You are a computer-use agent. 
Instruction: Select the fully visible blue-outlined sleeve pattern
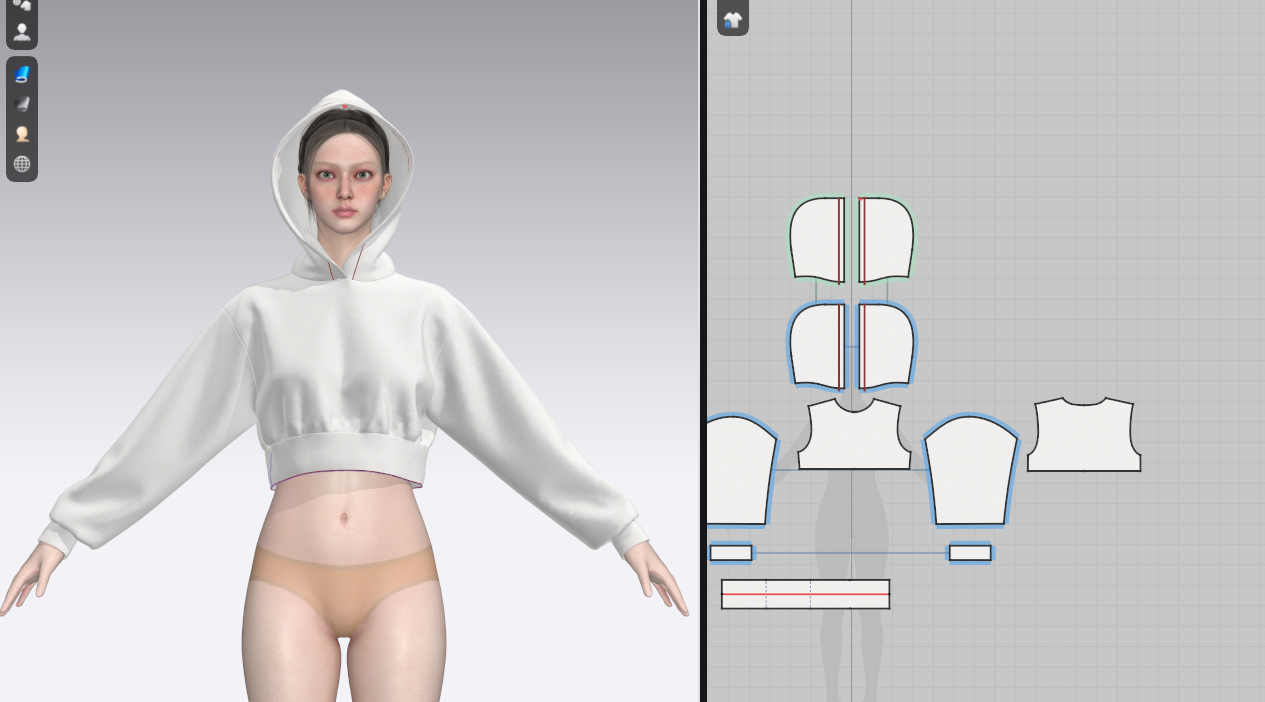(x=970, y=472)
